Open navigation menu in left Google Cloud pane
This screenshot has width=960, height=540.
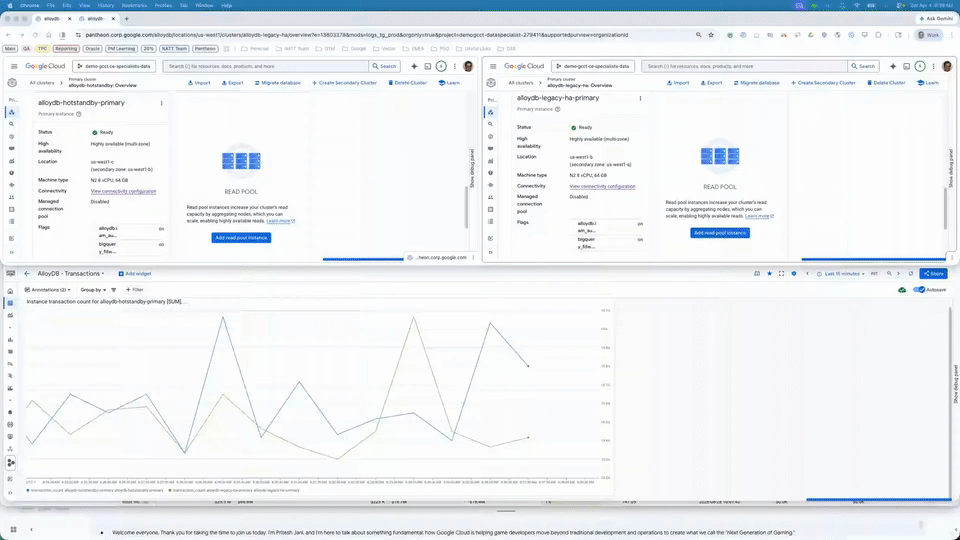click(14, 66)
